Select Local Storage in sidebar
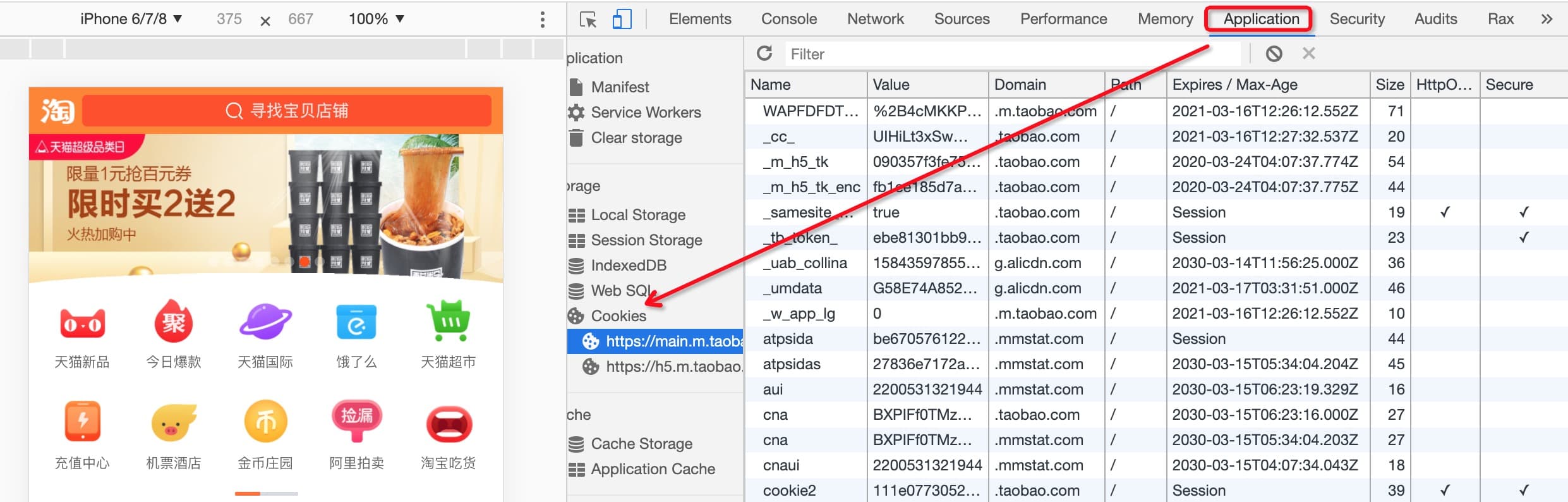Screen dimensions: 1568x502 (x=637, y=215)
